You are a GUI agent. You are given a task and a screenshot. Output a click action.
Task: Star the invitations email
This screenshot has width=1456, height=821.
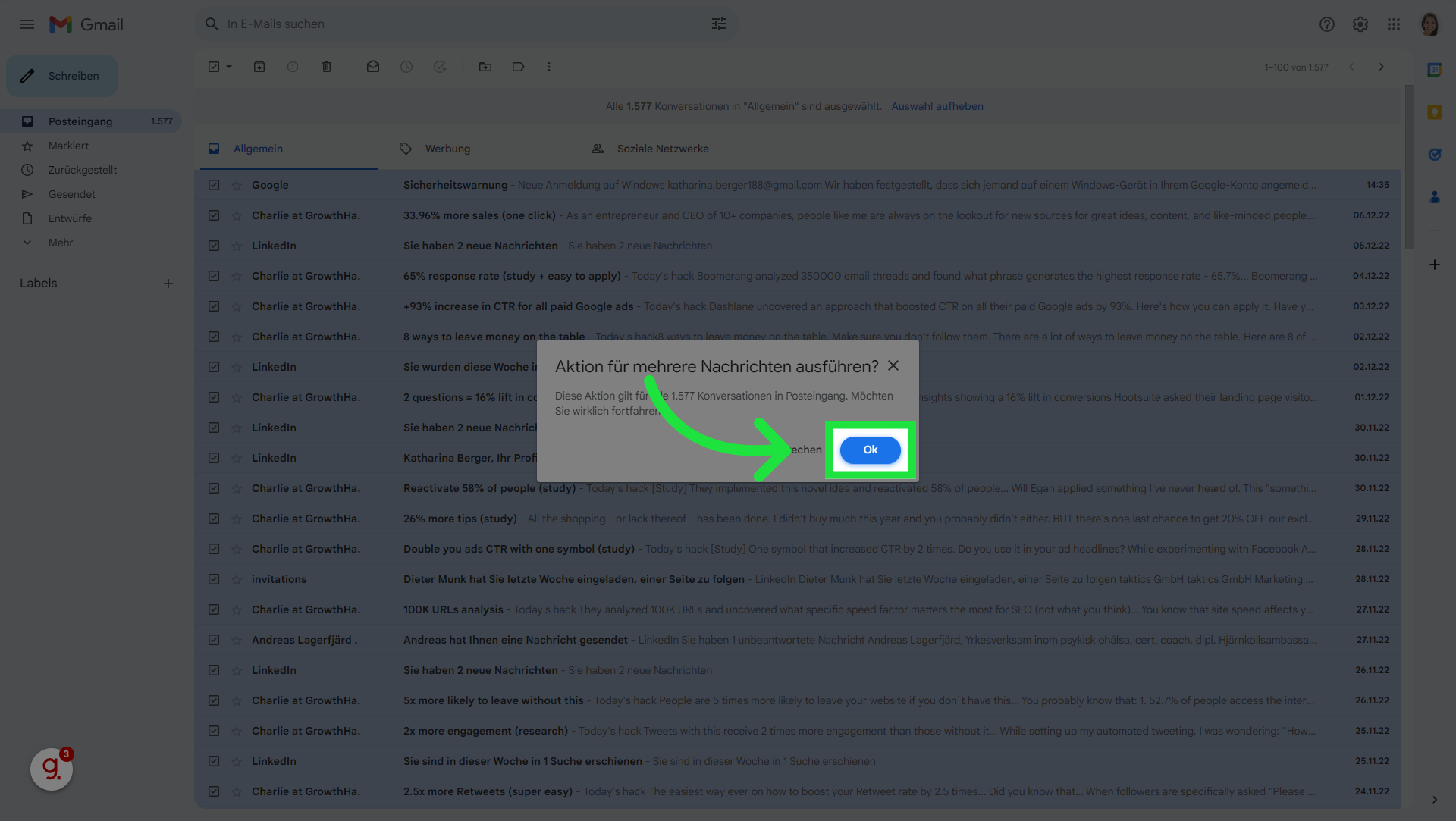[237, 579]
